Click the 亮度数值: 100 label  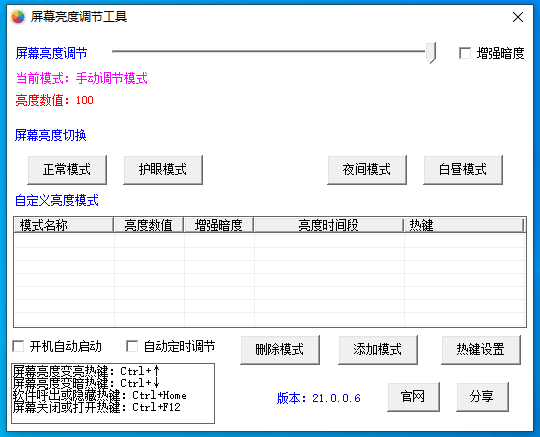[x=54, y=100]
